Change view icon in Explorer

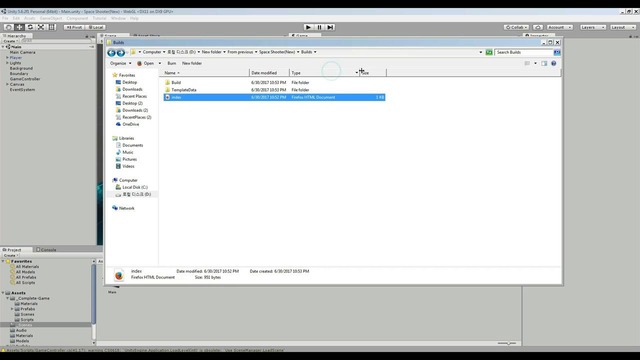click(x=527, y=63)
